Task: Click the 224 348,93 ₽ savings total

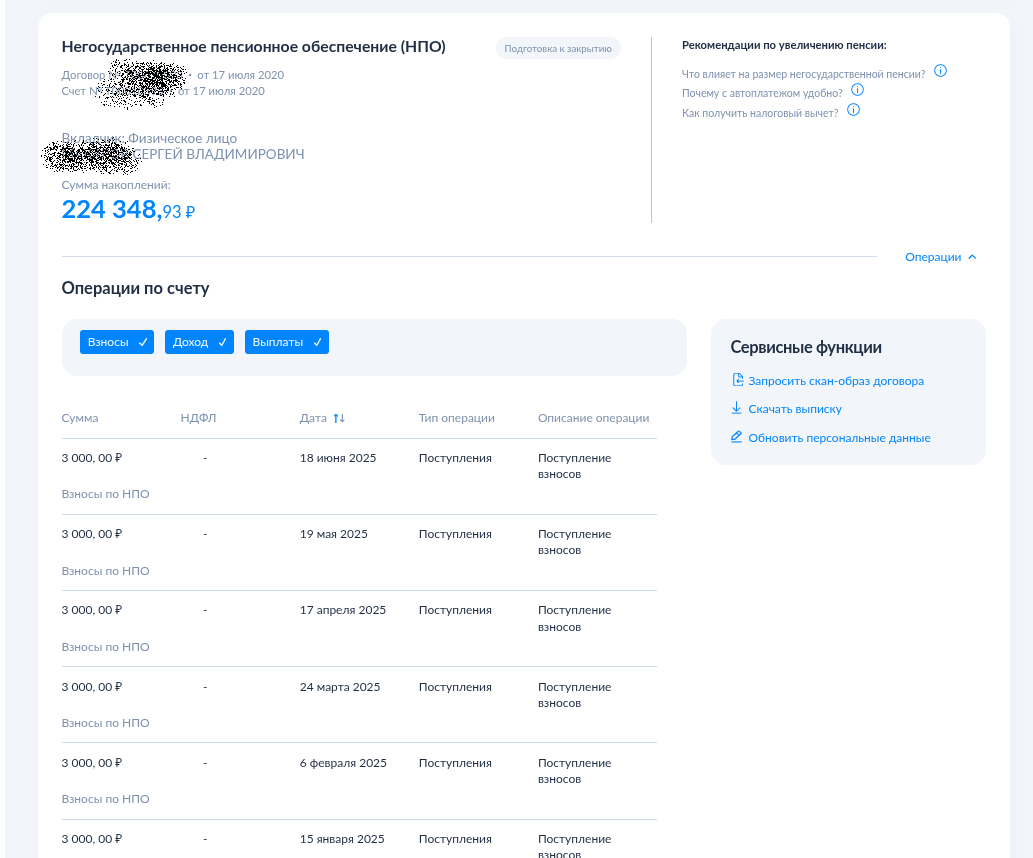Action: point(128,210)
